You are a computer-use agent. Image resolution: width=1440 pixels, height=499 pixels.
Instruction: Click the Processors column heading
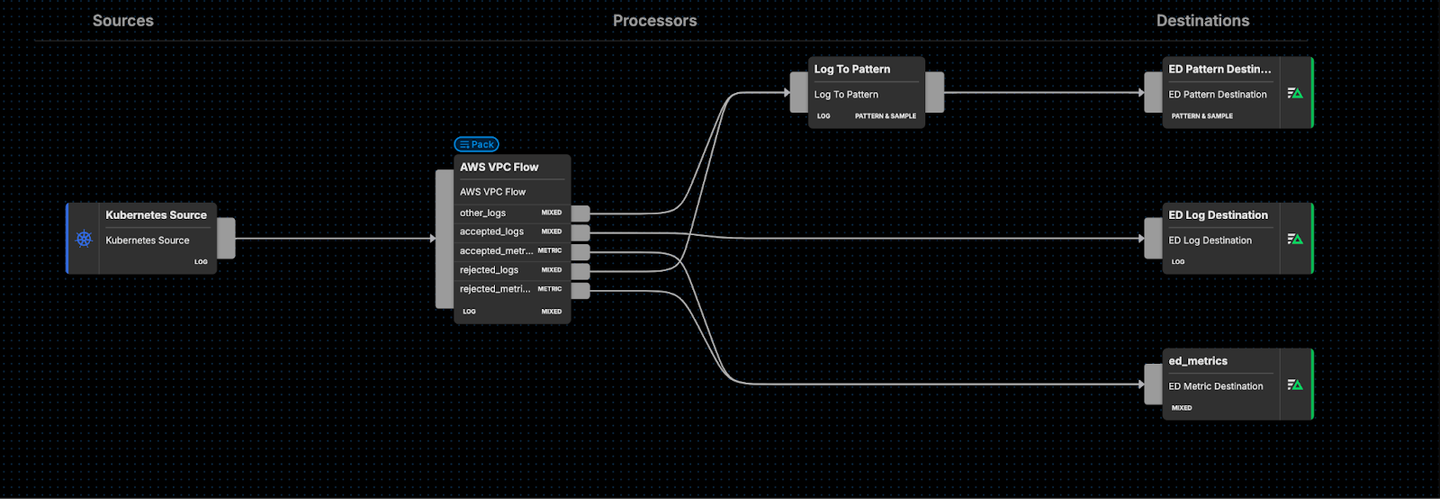[x=655, y=21]
